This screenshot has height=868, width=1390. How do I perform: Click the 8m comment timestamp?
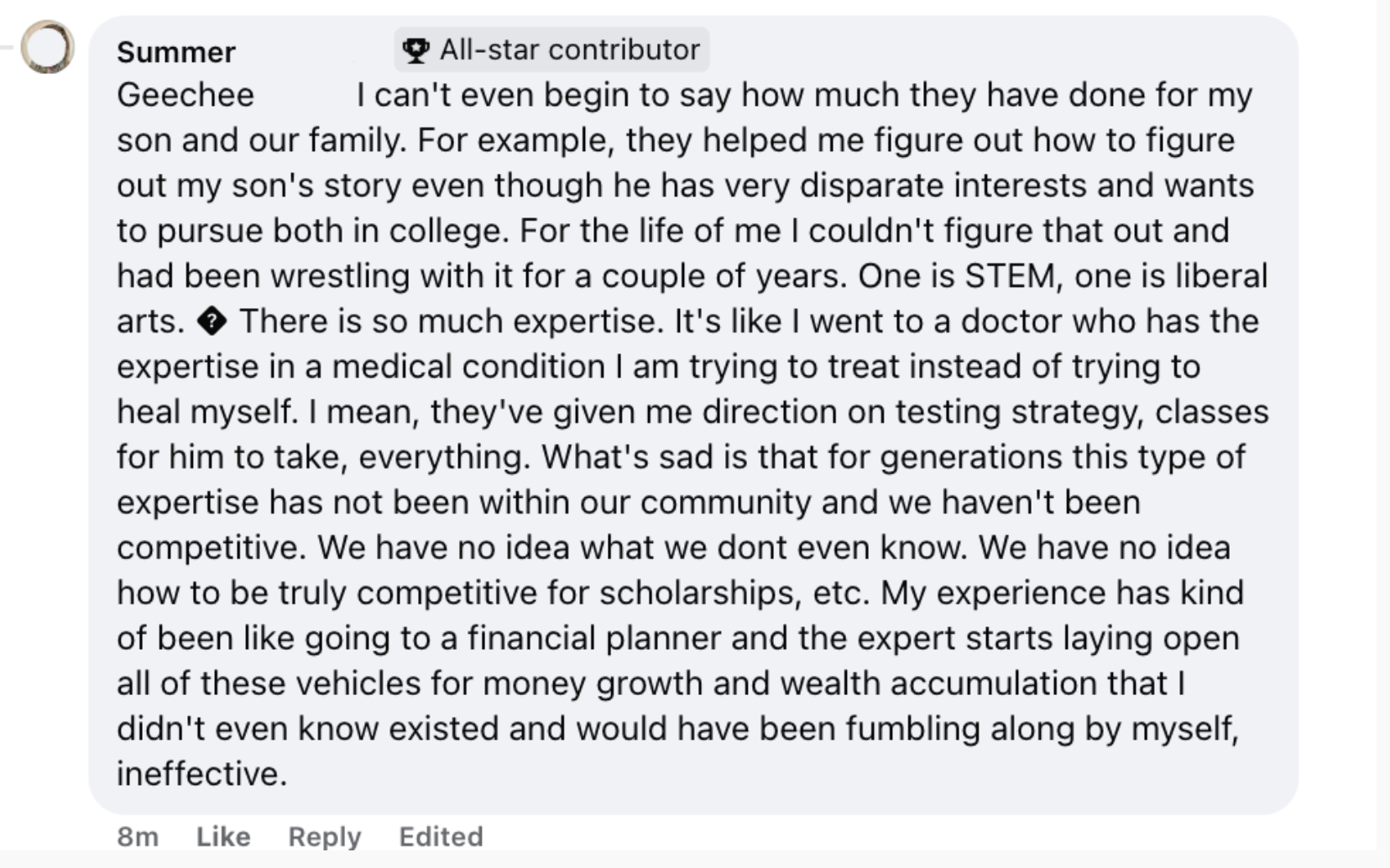138,836
